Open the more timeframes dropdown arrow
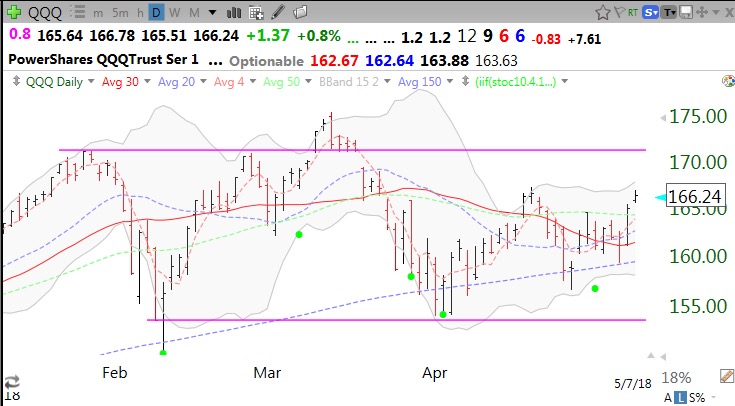 tap(212, 13)
